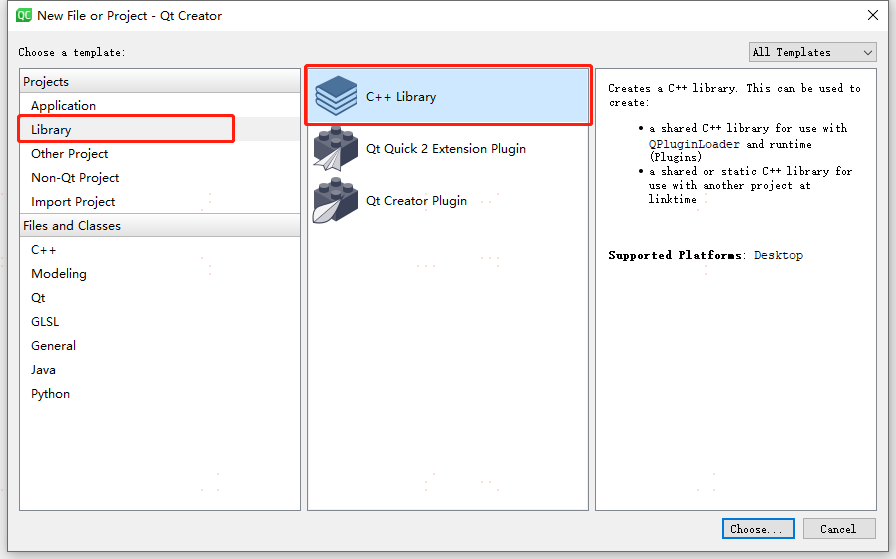Image resolution: width=896 pixels, height=559 pixels.
Task: Click the Files and Classes section header
Action: [160, 226]
